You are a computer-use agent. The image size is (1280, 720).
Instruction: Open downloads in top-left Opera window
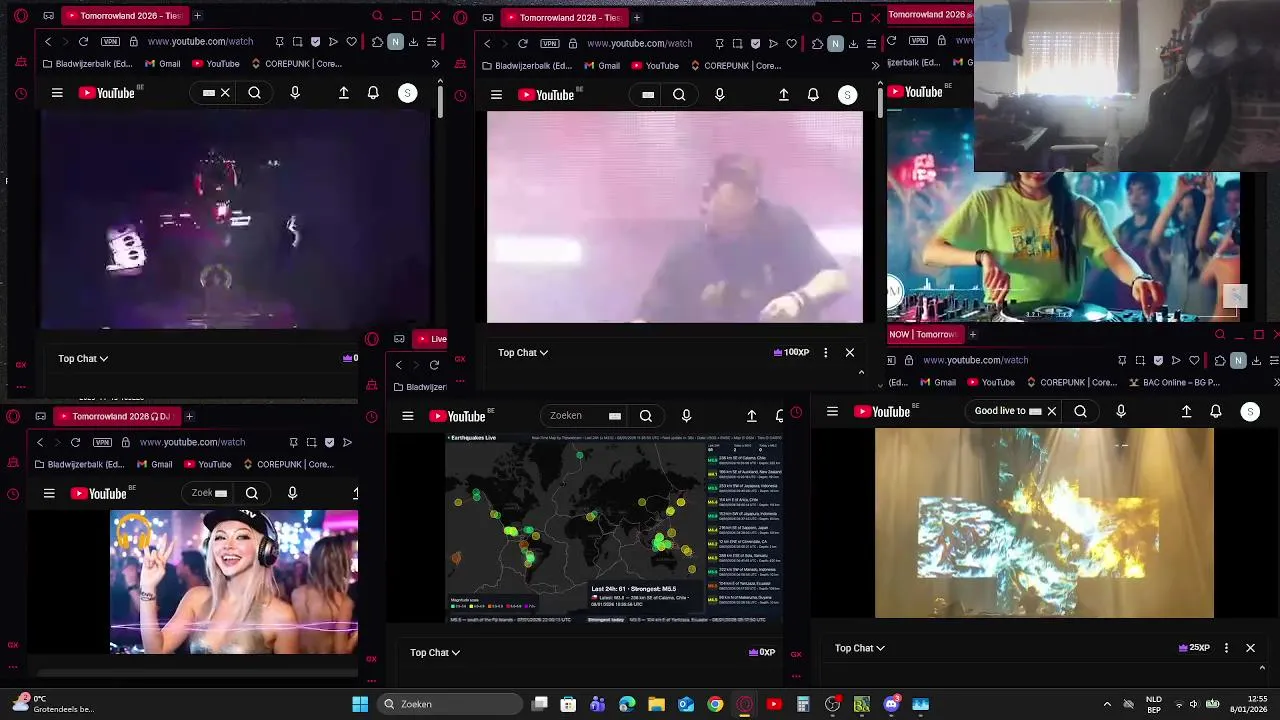(413, 42)
